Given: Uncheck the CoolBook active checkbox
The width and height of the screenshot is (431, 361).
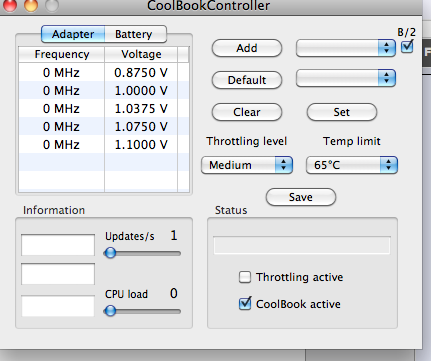Looking at the screenshot, I should 245,304.
